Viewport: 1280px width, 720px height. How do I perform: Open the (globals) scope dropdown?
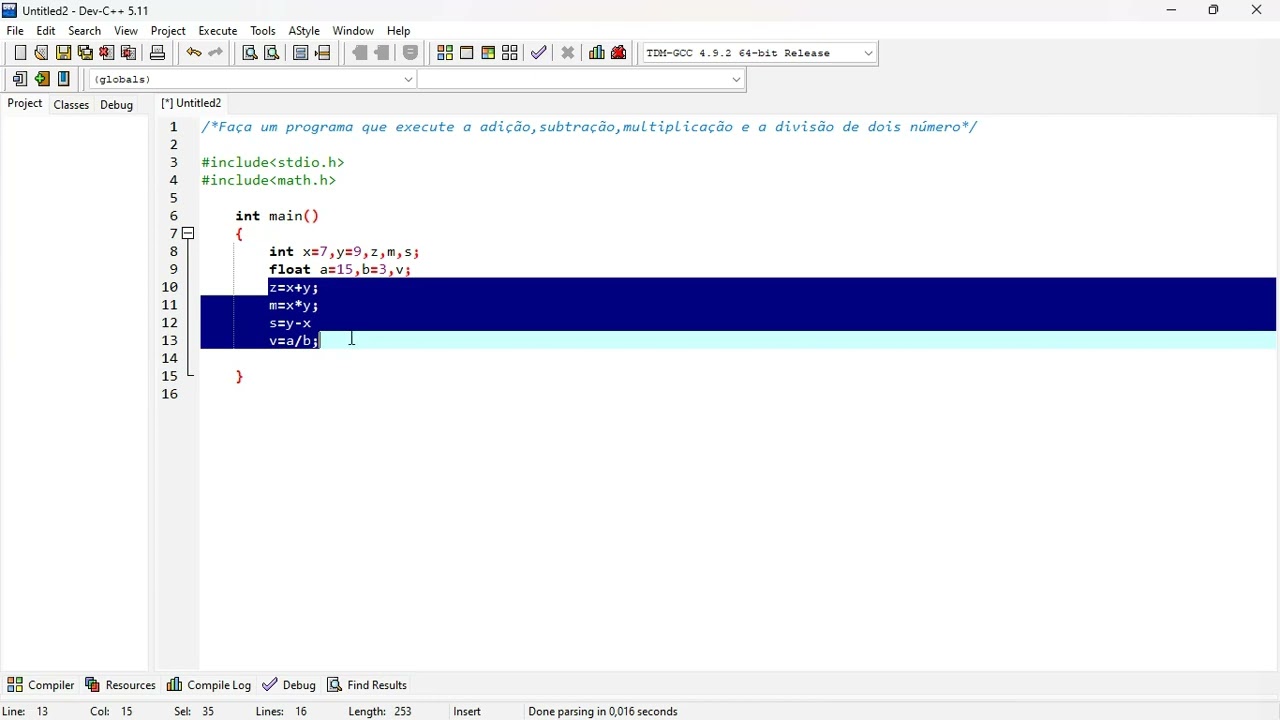253,79
